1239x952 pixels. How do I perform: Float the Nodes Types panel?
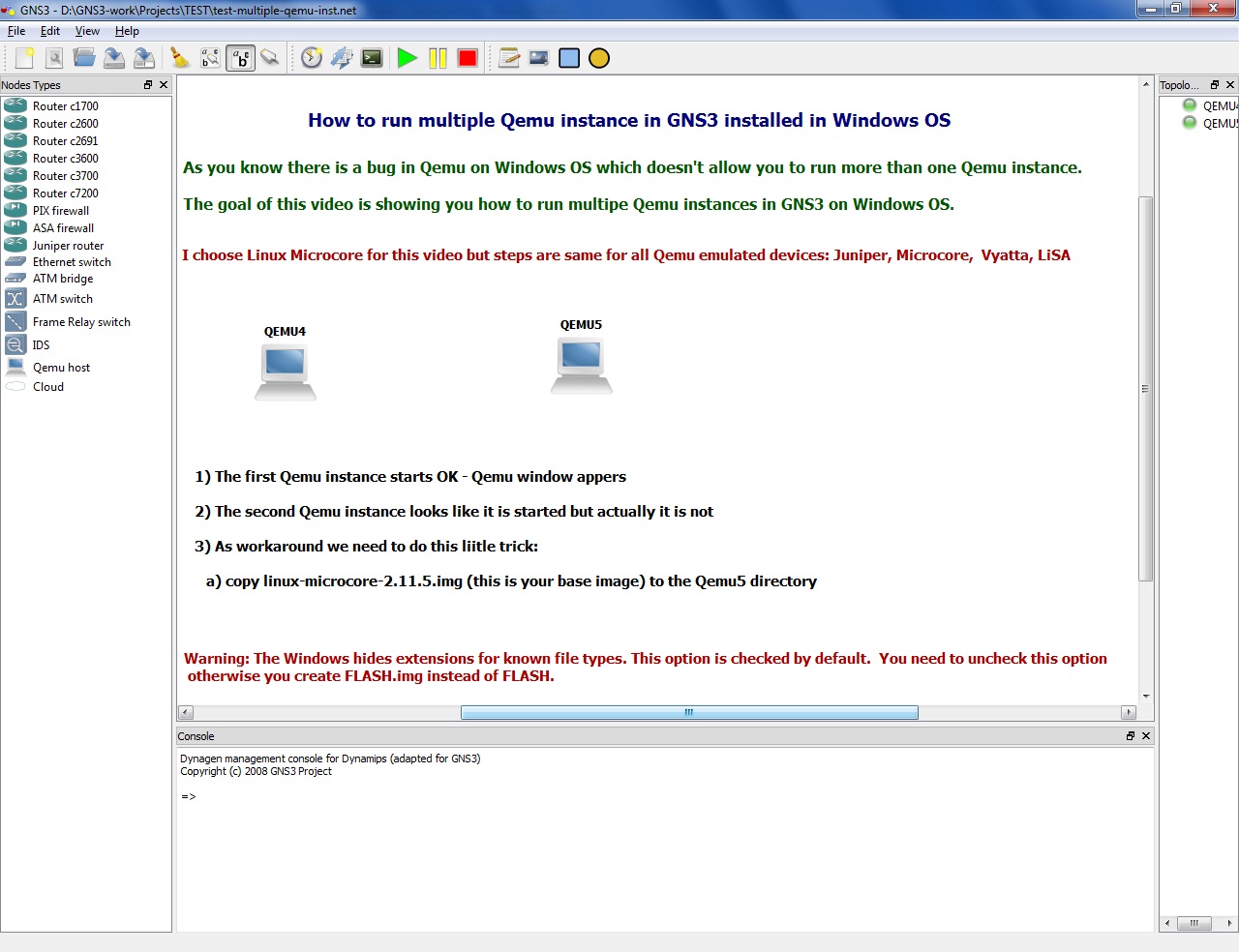[x=148, y=85]
